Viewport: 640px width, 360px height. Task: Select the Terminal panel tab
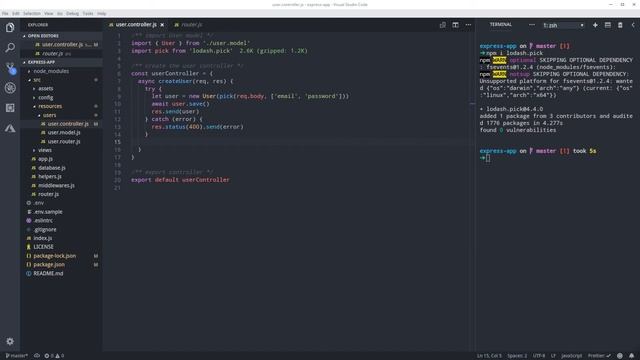click(x=500, y=24)
